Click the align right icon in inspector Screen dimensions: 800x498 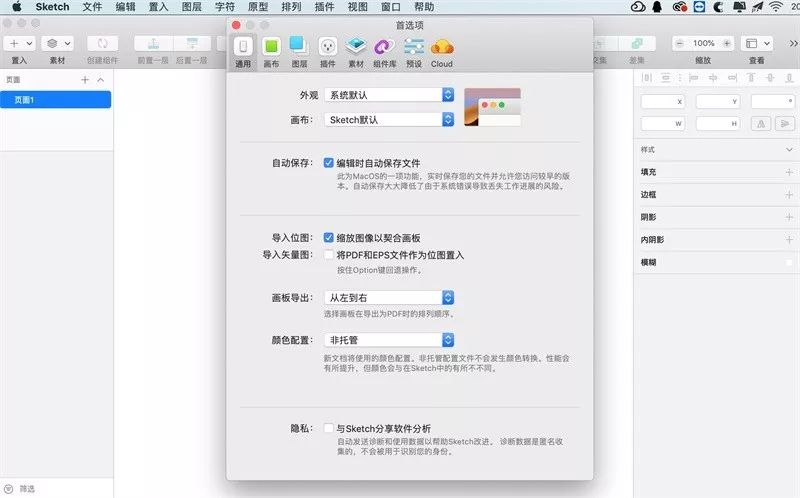click(x=732, y=78)
